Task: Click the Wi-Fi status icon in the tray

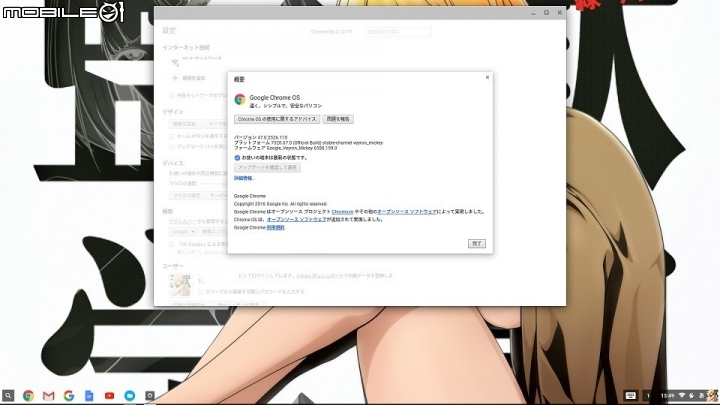Action: pos(682,395)
